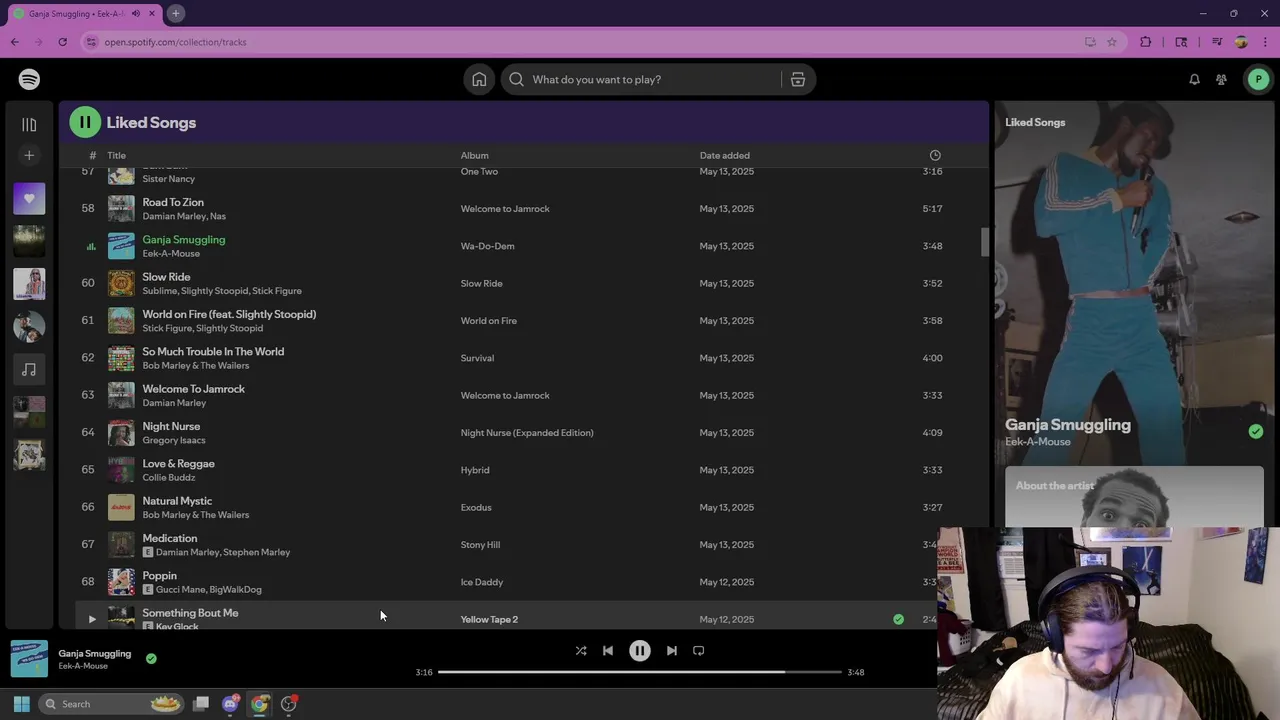The image size is (1280, 720).
Task: Open the Browse icon in search bar
Action: tap(798, 79)
